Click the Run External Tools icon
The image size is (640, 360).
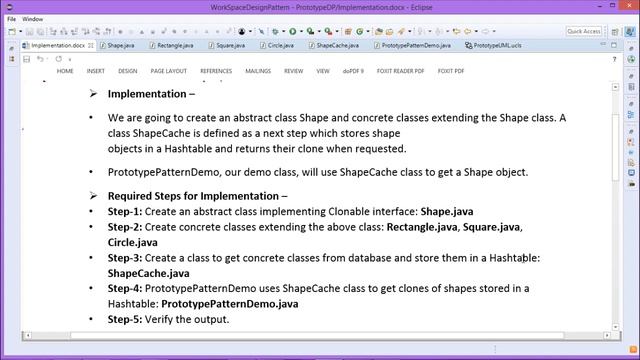point(328,31)
